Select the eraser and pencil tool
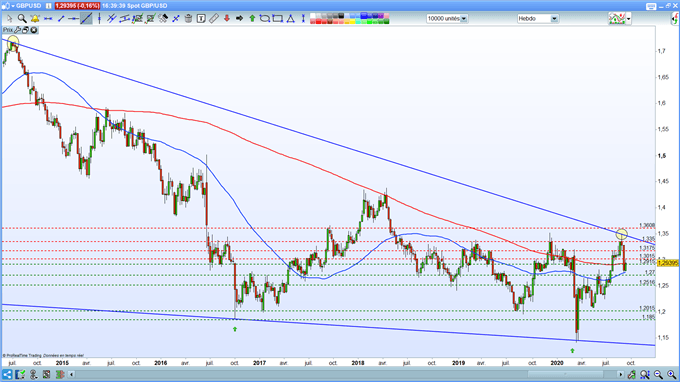The image size is (680, 382). pos(163,19)
